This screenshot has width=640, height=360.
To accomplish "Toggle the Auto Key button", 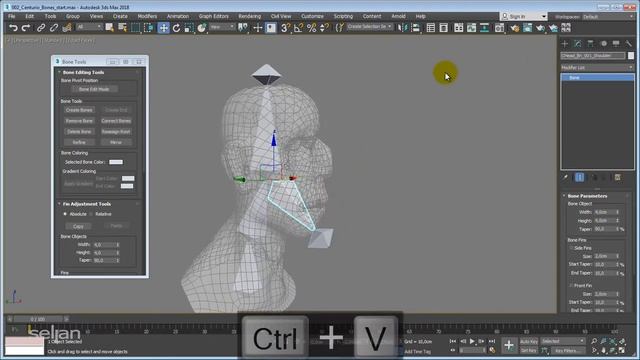I will click(529, 341).
